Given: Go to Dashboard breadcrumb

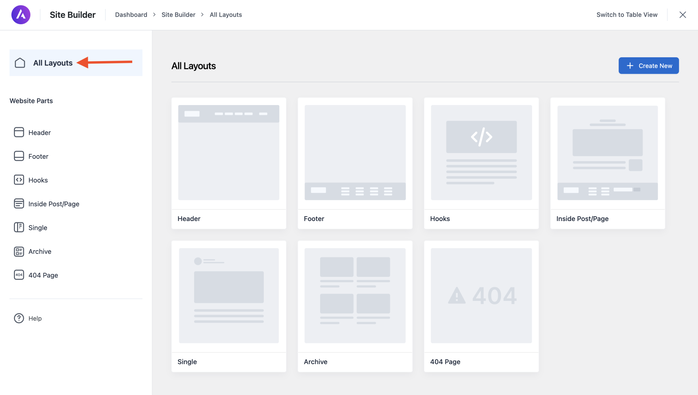Looking at the screenshot, I should pyautogui.click(x=131, y=15).
